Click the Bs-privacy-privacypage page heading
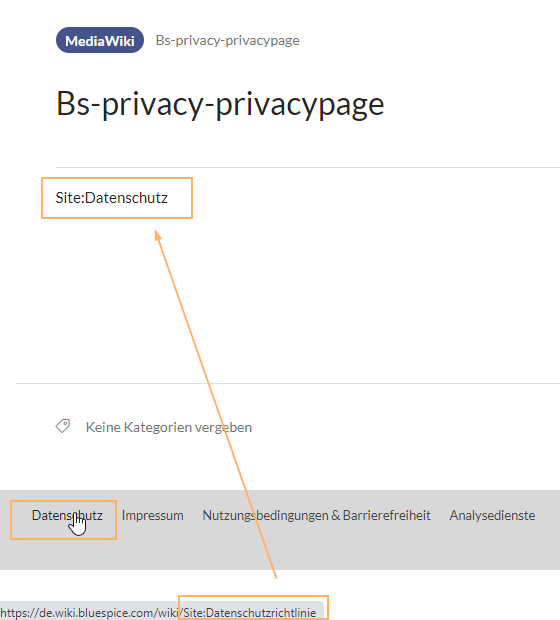 point(220,104)
